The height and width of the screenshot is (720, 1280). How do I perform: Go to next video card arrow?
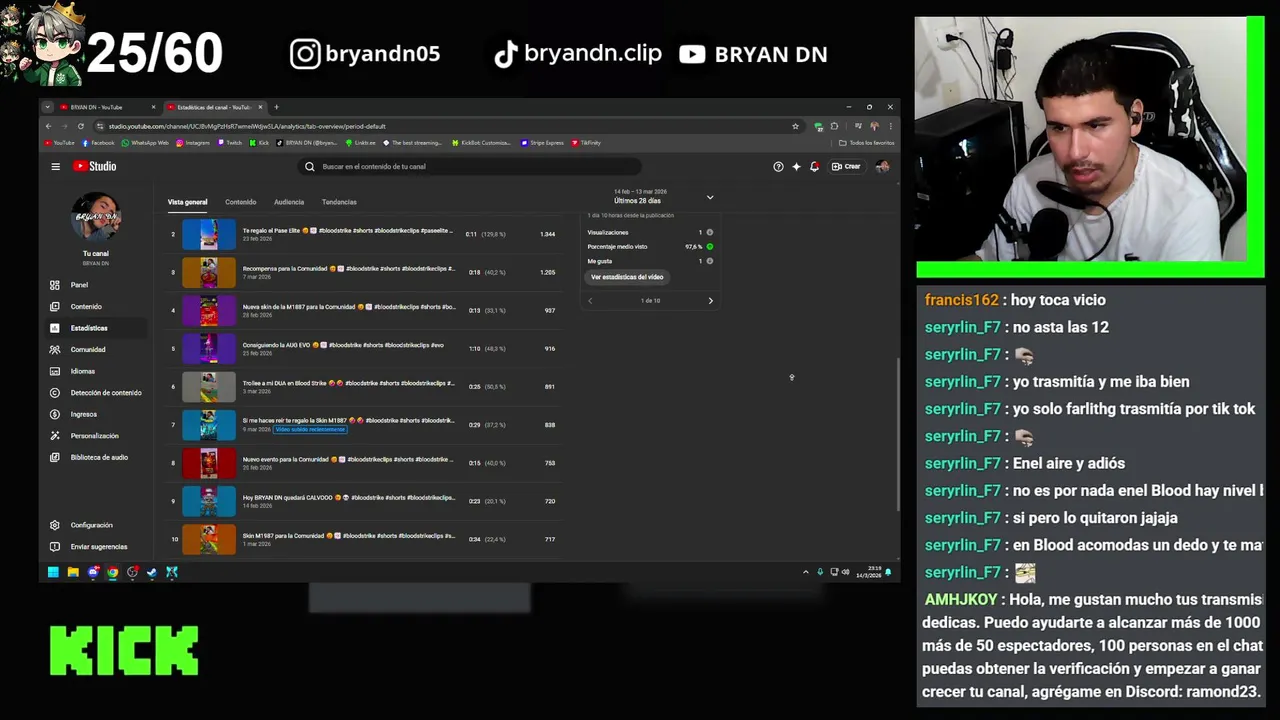[x=711, y=300]
